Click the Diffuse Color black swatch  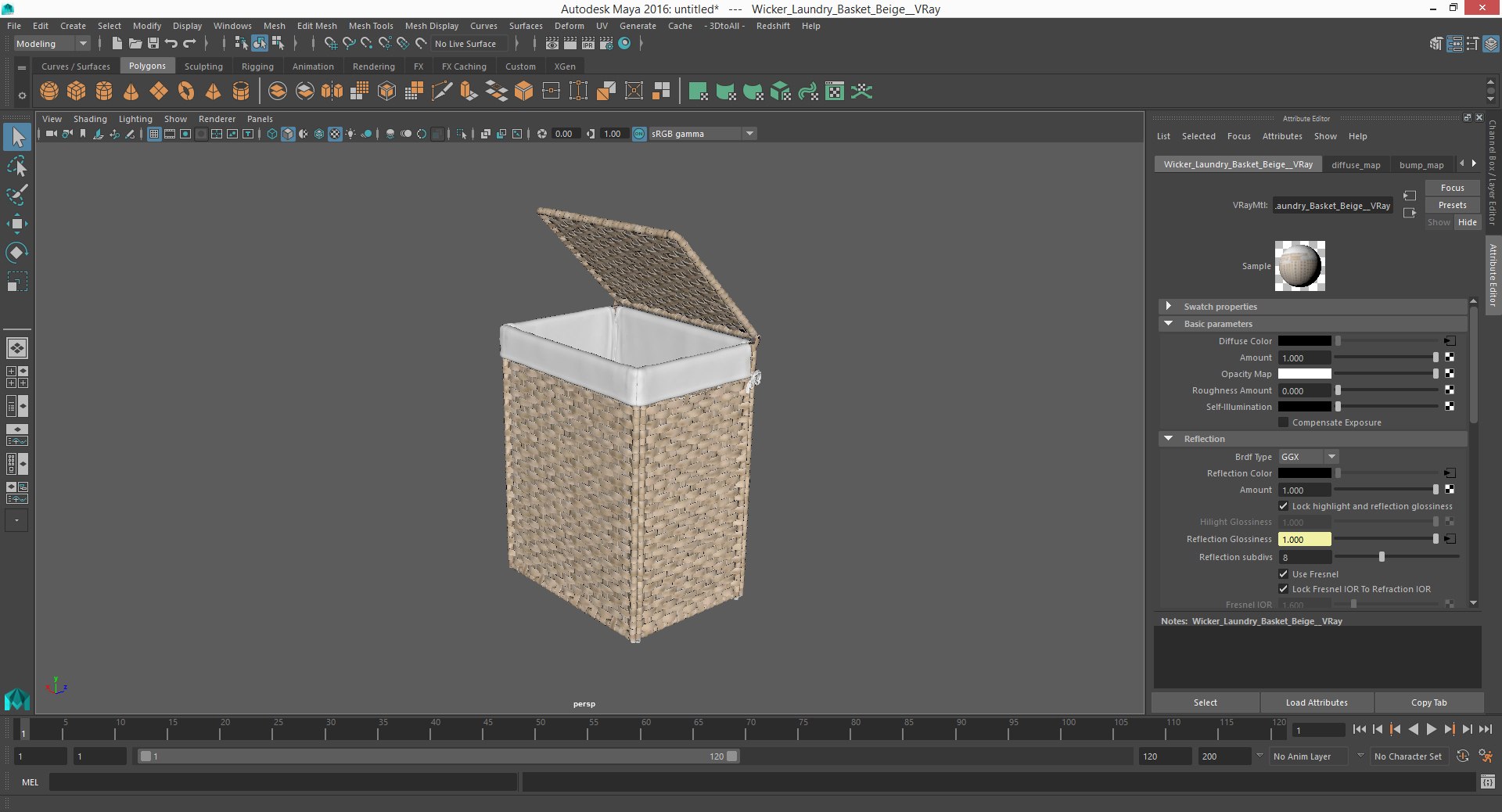pyautogui.click(x=1304, y=341)
